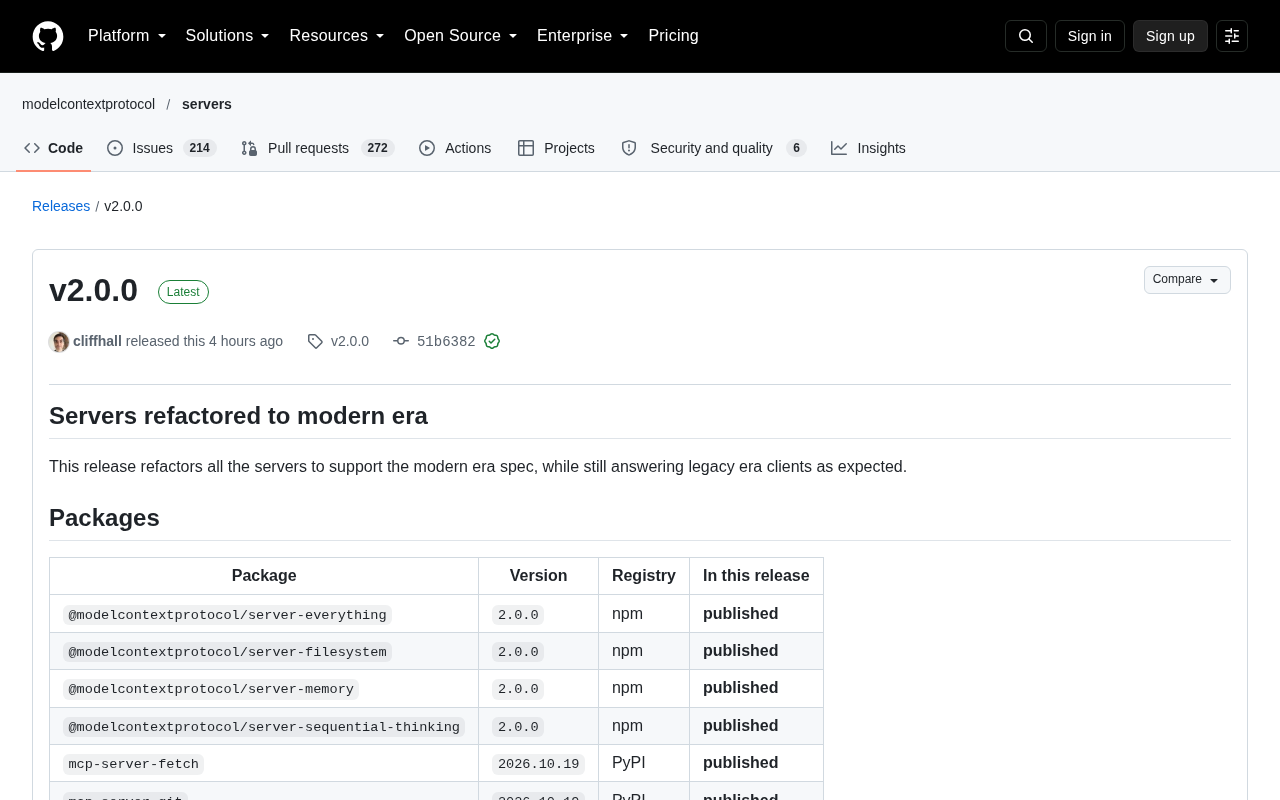This screenshot has width=1280, height=800.
Task: Open the Insights tab
Action: click(868, 148)
